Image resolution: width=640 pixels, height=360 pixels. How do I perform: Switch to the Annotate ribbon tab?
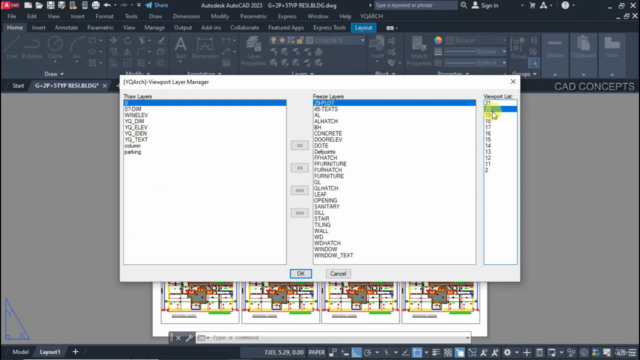(x=66, y=28)
